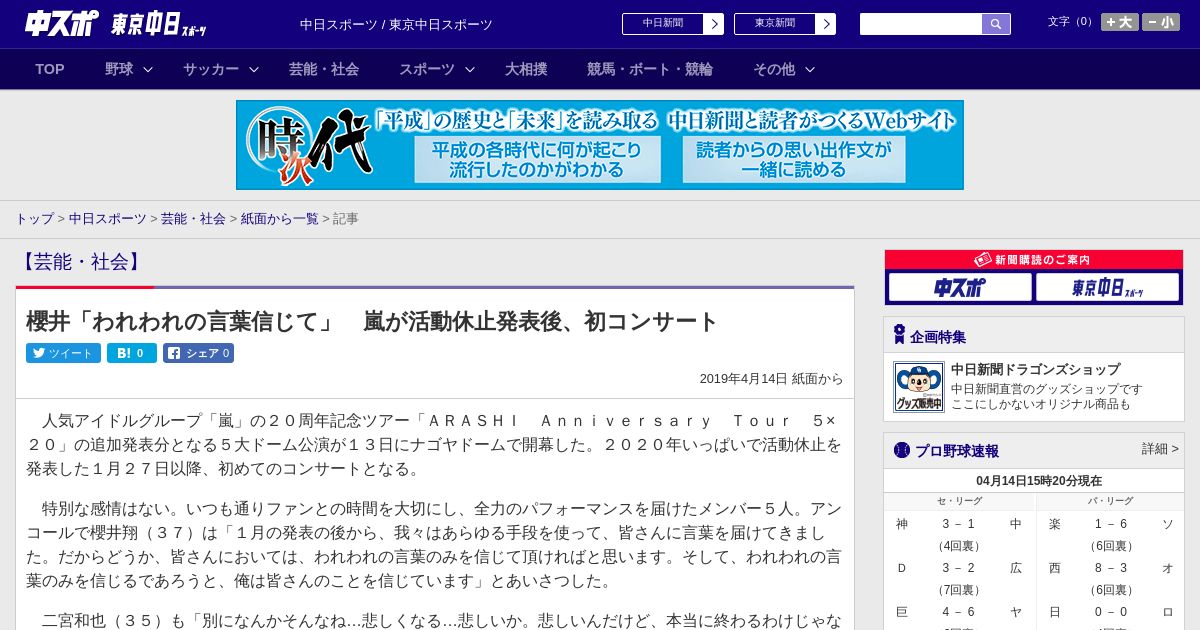The image size is (1200, 630).
Task: Open 東京中日スポーツ subscription banner button
Action: (1108, 288)
